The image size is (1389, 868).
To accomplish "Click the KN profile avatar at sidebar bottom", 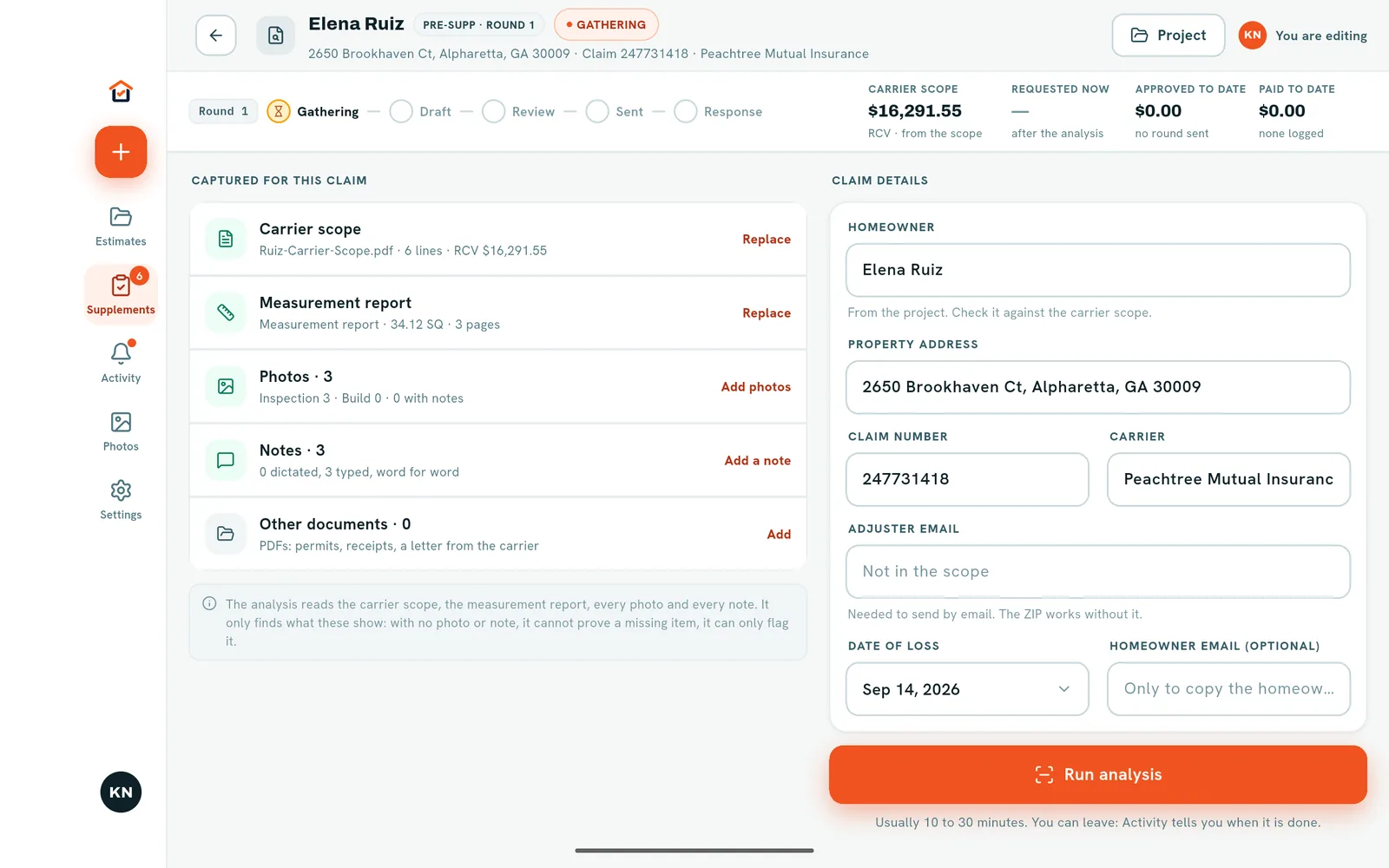I will (x=121, y=792).
